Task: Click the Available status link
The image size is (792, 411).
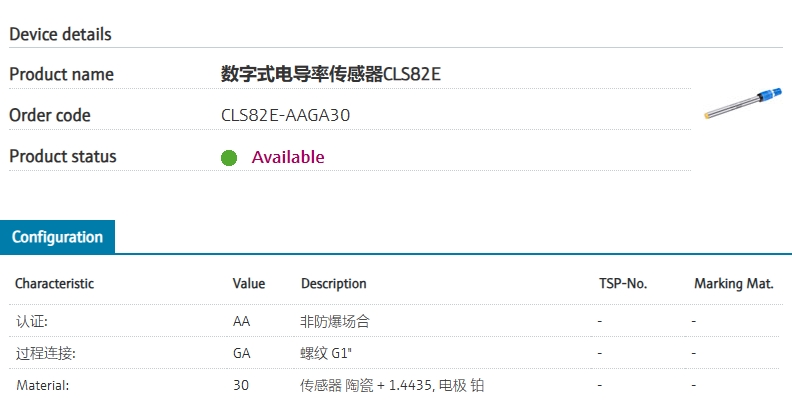Action: (x=288, y=157)
